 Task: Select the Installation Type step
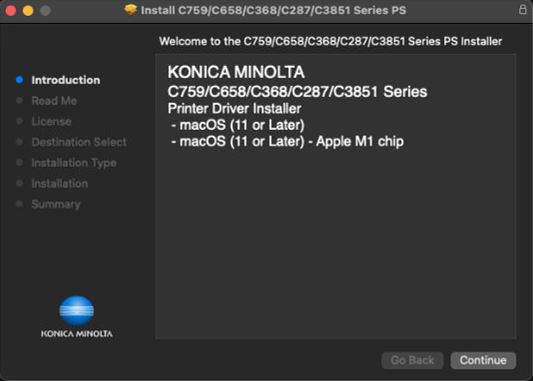(x=74, y=163)
